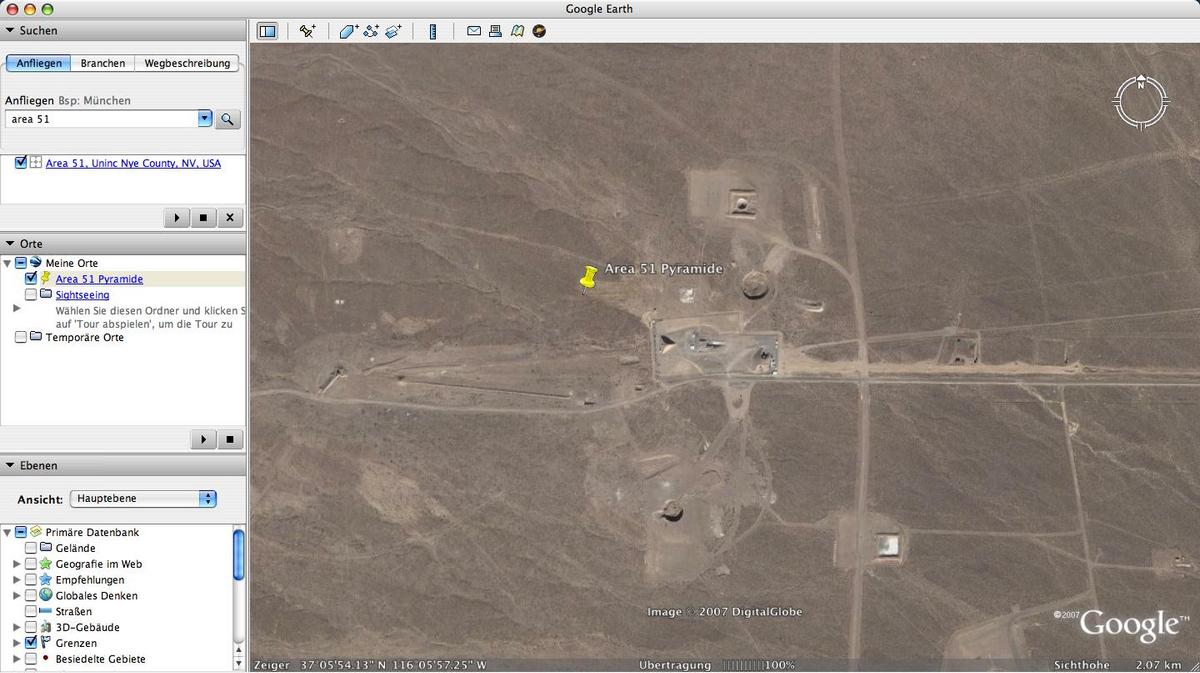Click the Übertragung streaming progress bar
This screenshot has height=673, width=1200.
744,665
